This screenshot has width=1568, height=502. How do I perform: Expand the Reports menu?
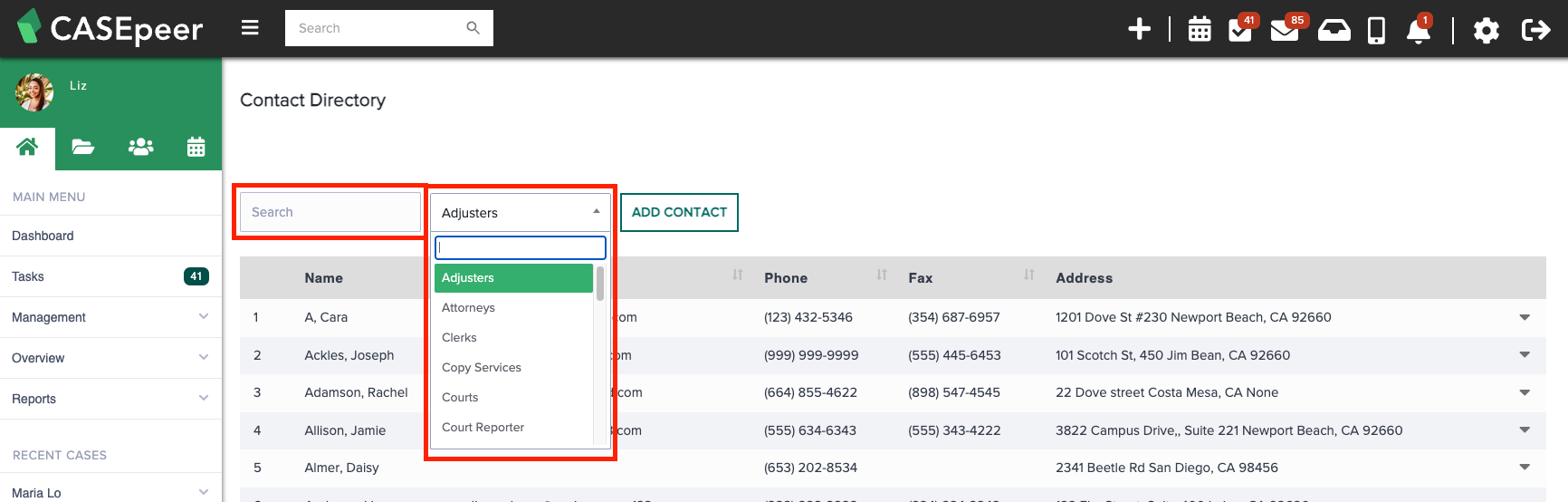[110, 399]
